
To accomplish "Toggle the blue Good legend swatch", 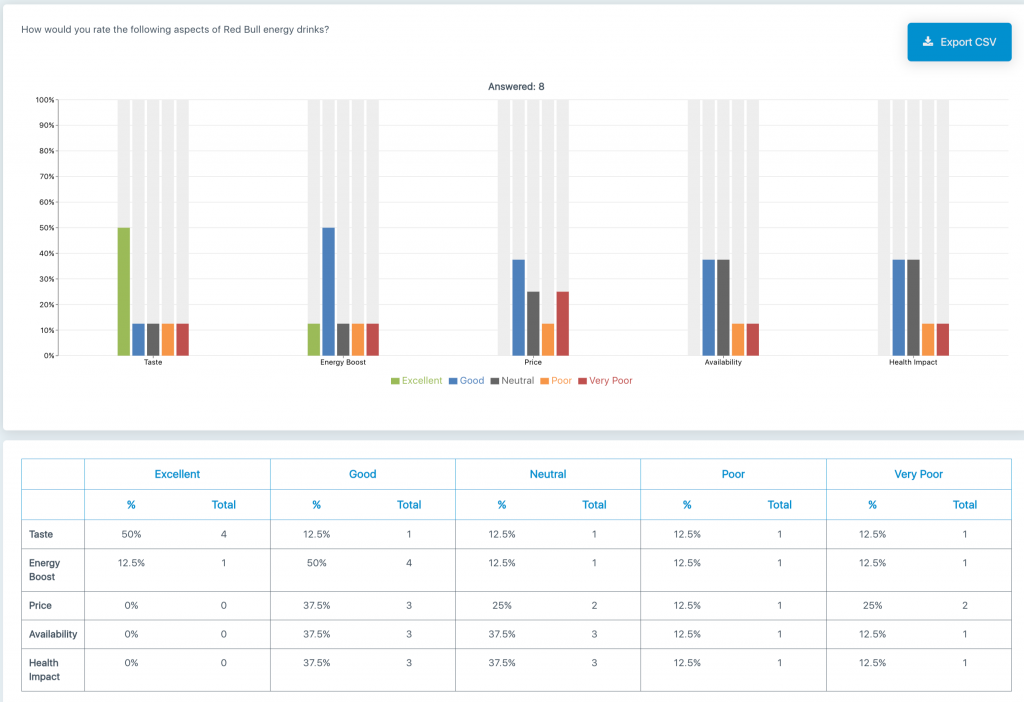I will pos(453,381).
